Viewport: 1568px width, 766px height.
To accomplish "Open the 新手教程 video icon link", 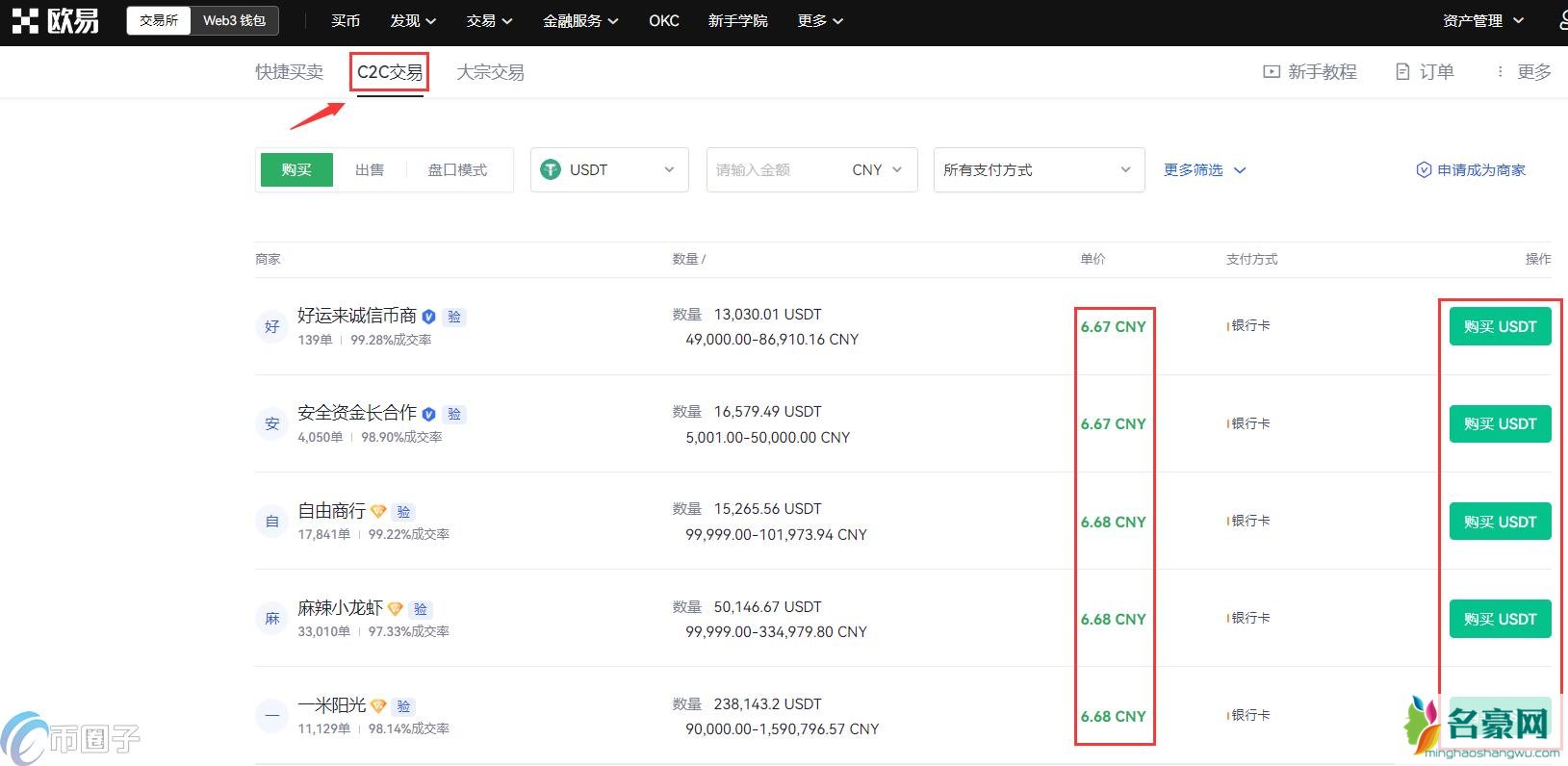I will point(1272,72).
